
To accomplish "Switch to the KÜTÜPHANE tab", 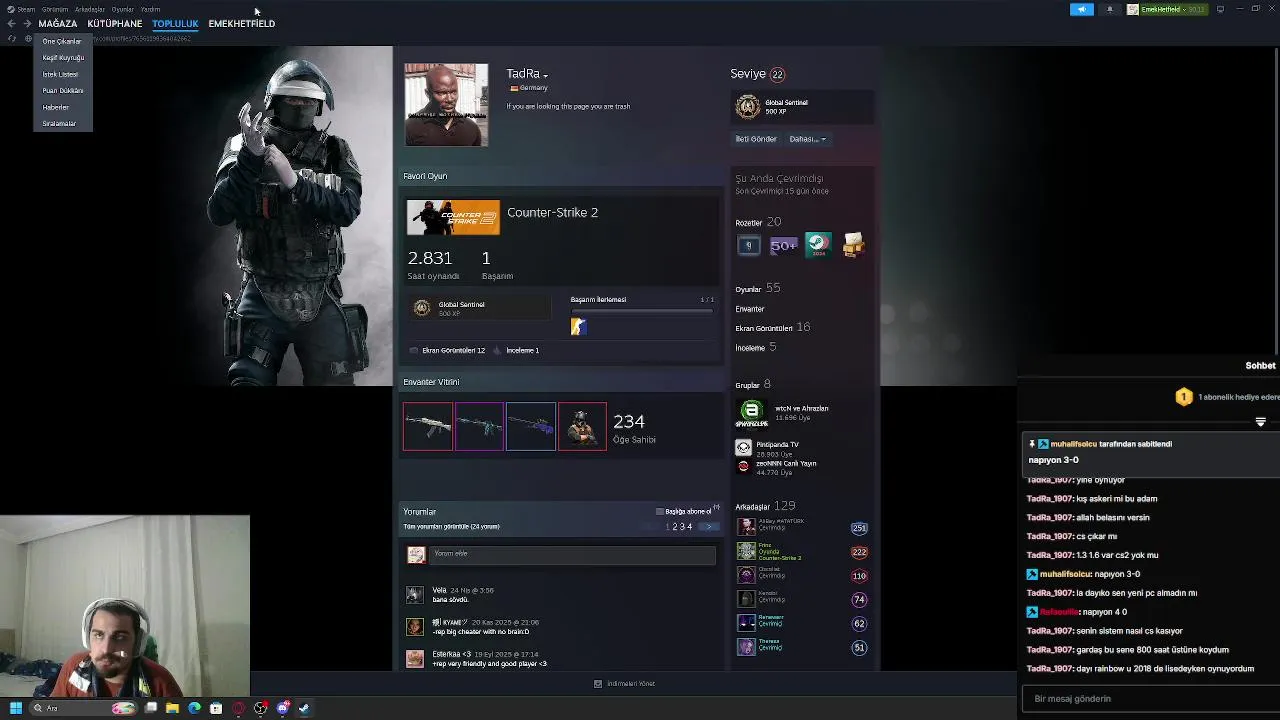I will (x=115, y=23).
